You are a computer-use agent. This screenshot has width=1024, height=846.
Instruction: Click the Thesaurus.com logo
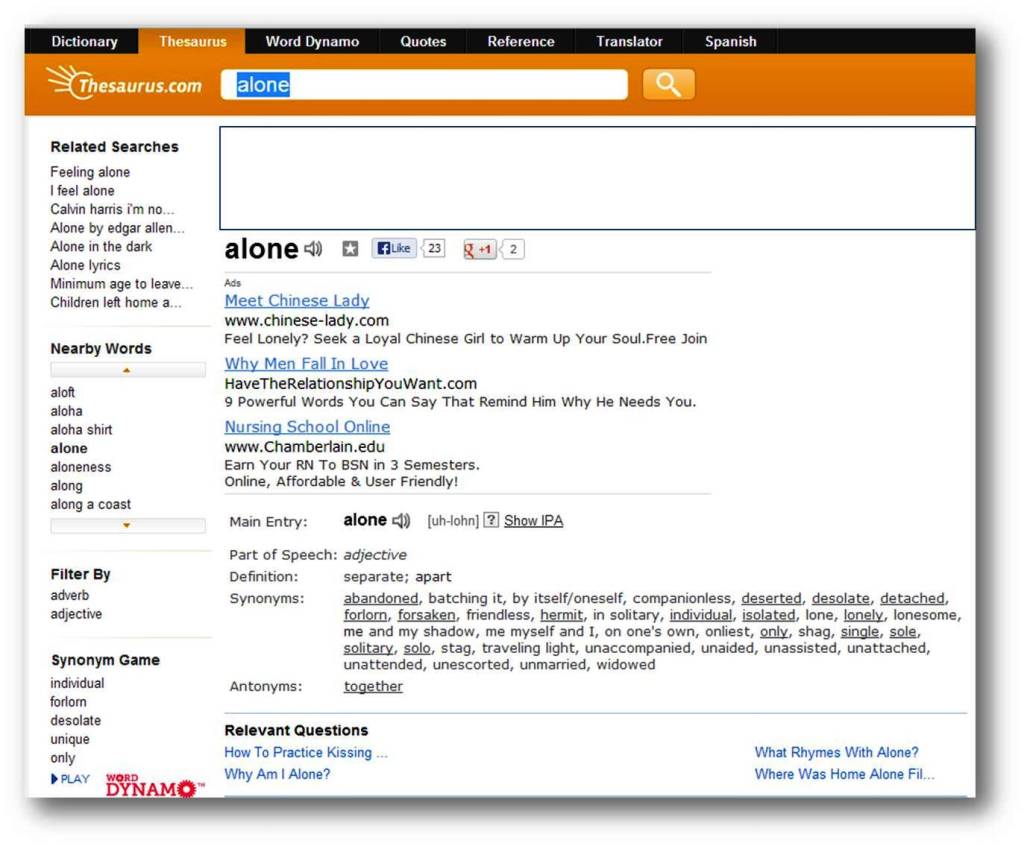pyautogui.click(x=124, y=84)
